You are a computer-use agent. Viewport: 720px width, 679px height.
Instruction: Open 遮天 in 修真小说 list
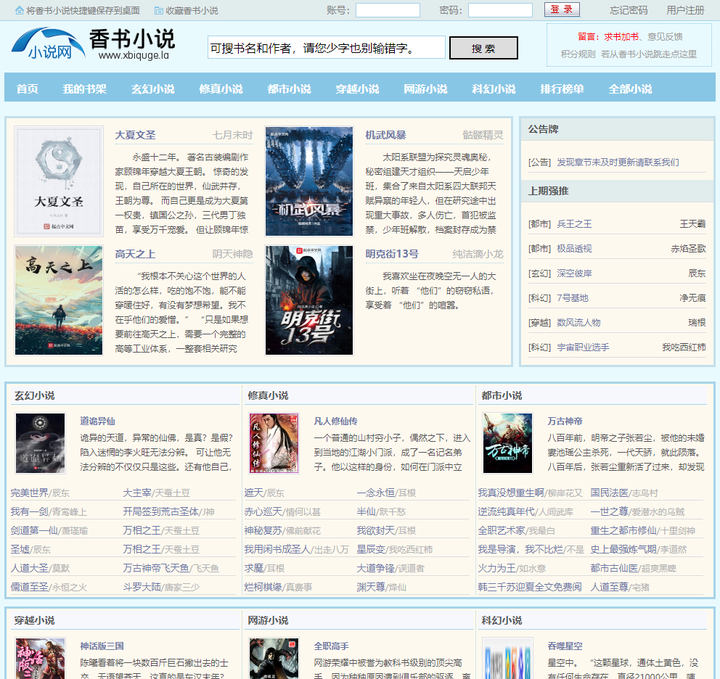pos(253,493)
